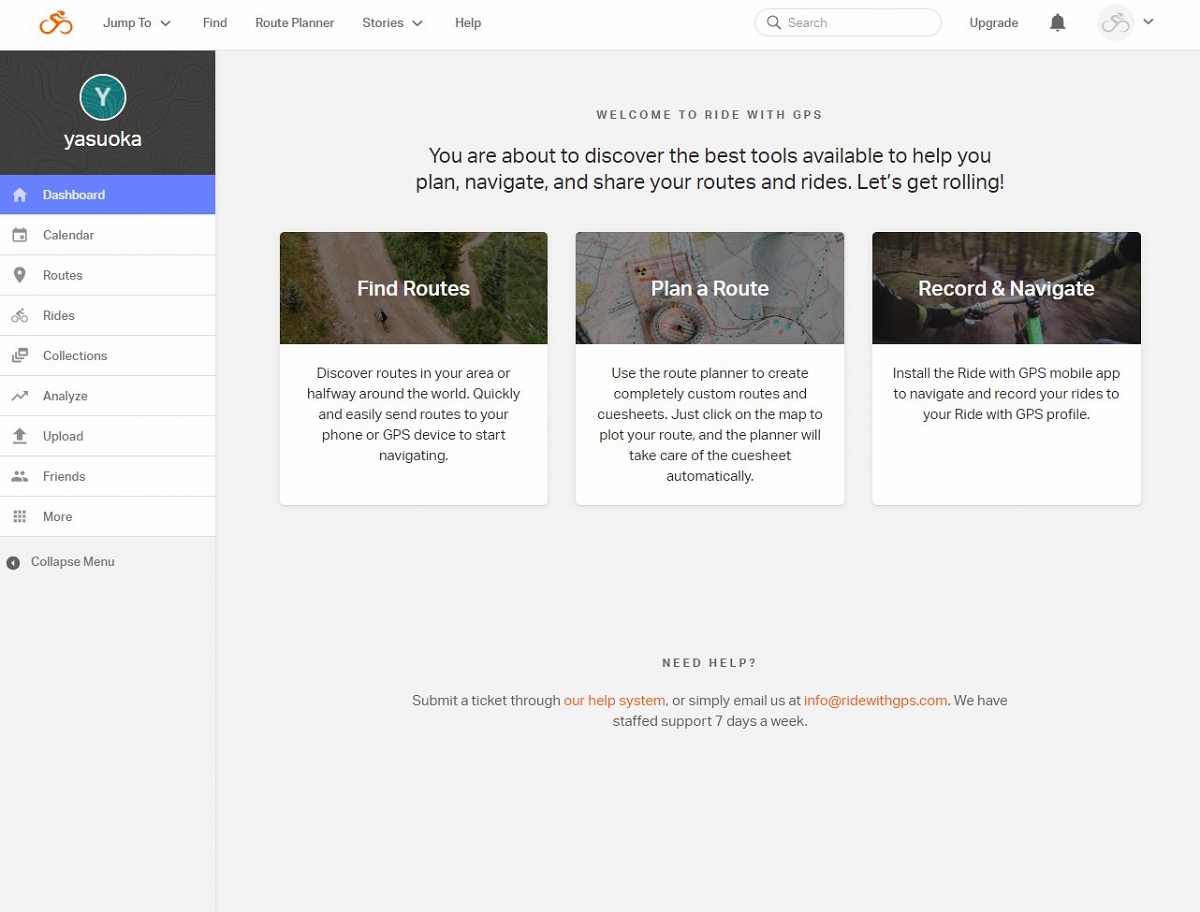The height and width of the screenshot is (912, 1200).
Task: Go to Calendar in the sidebar
Action: click(x=107, y=235)
